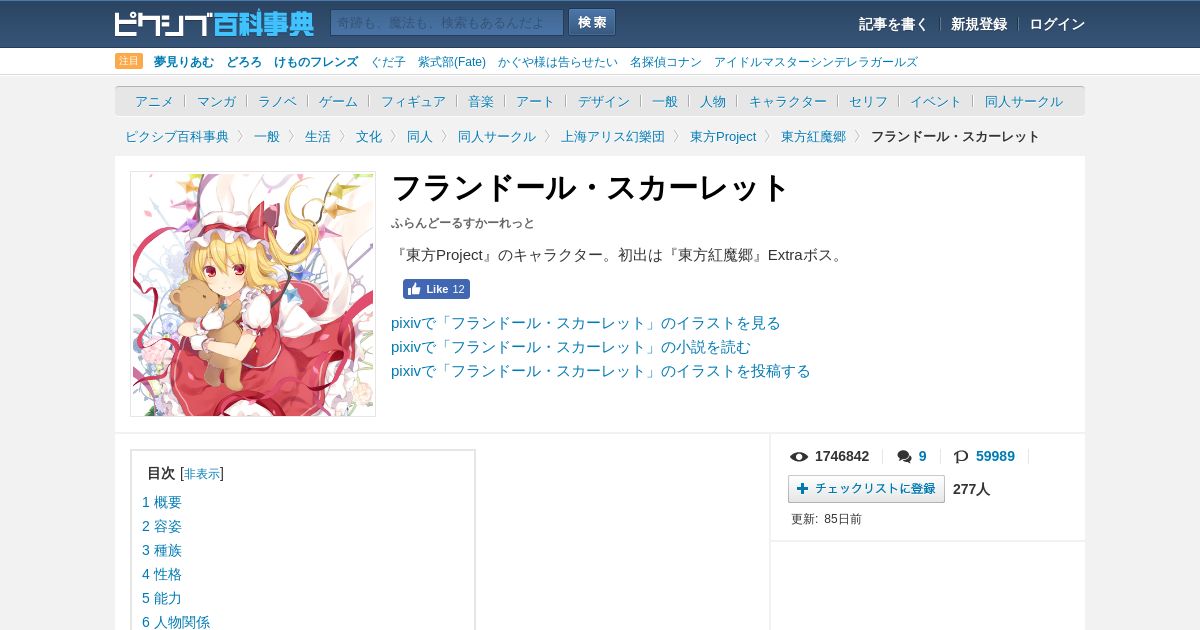Click the ログイン login link
Viewport: 1200px width, 630px height.
(1057, 24)
